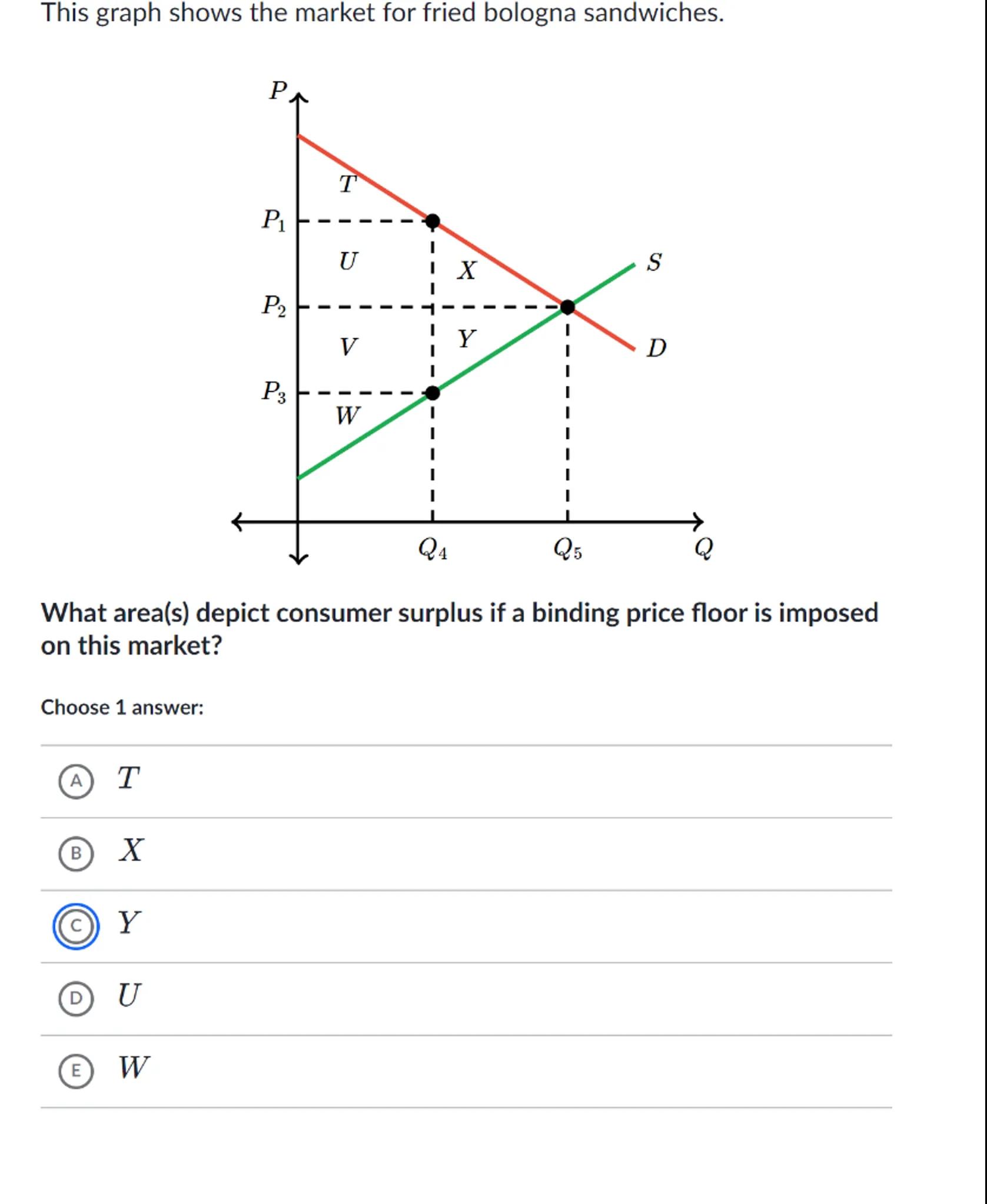Click the D demand curve label
This screenshot has width=987, height=1204.
[656, 348]
